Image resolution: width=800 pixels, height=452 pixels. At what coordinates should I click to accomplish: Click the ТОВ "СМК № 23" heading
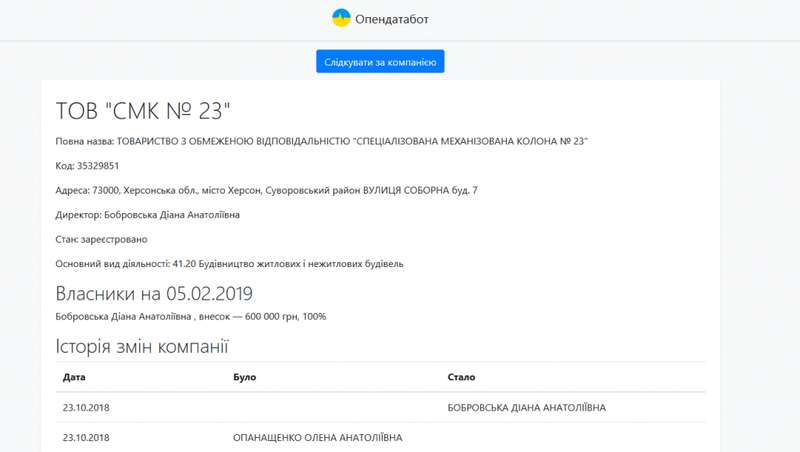tap(143, 108)
